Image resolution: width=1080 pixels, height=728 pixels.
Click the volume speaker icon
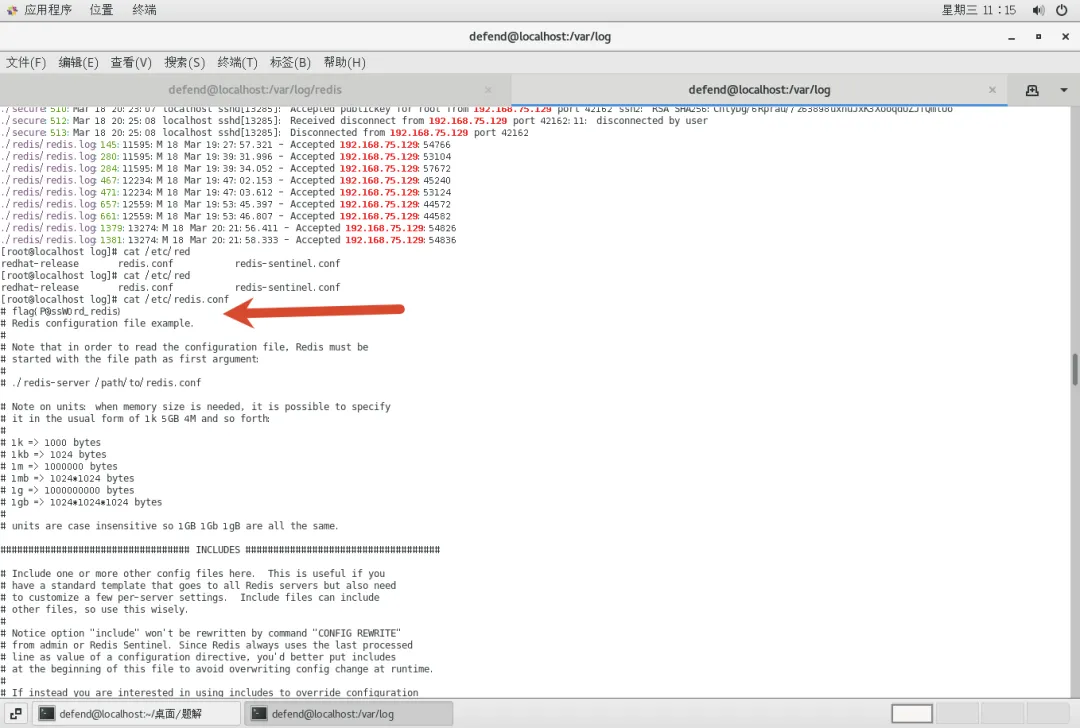point(1038,10)
